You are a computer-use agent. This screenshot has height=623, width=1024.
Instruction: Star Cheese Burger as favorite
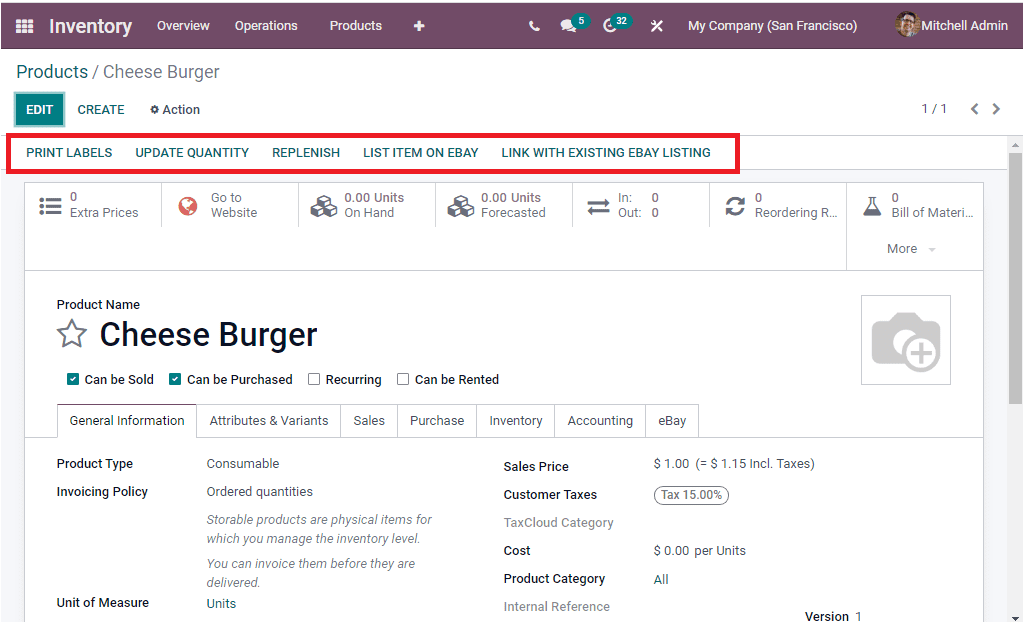click(x=71, y=333)
